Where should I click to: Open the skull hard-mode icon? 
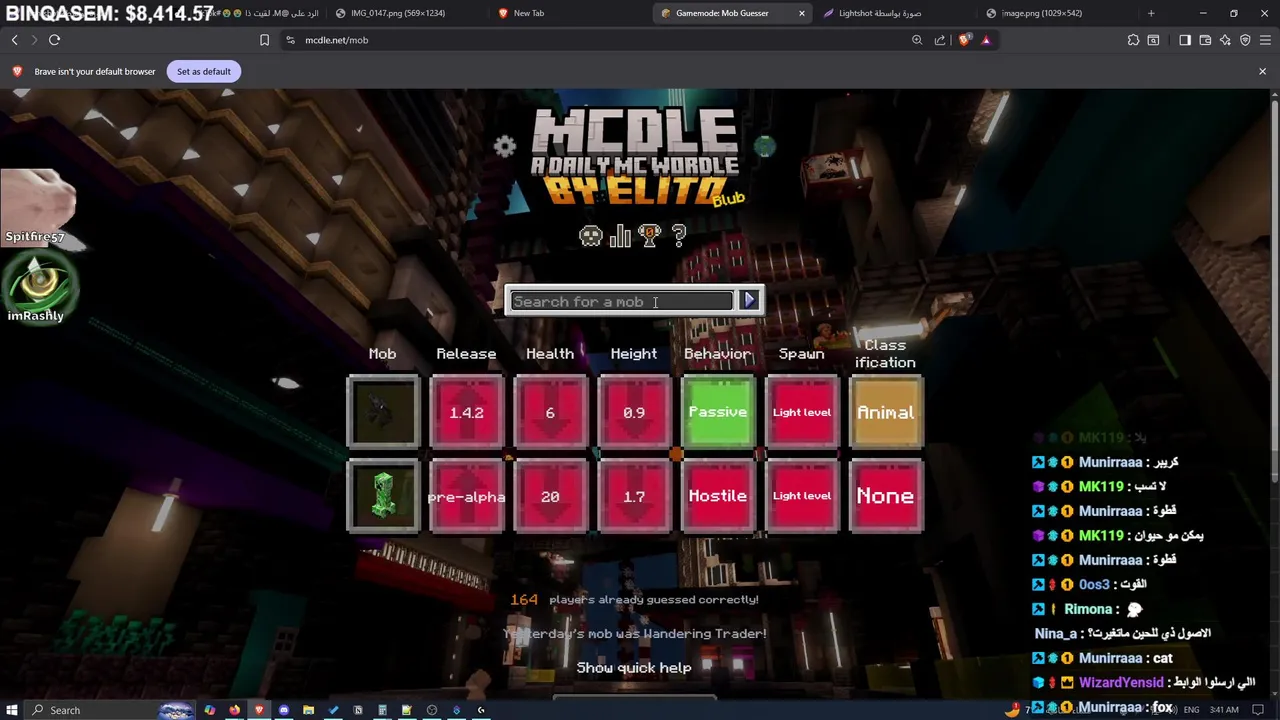[591, 236]
